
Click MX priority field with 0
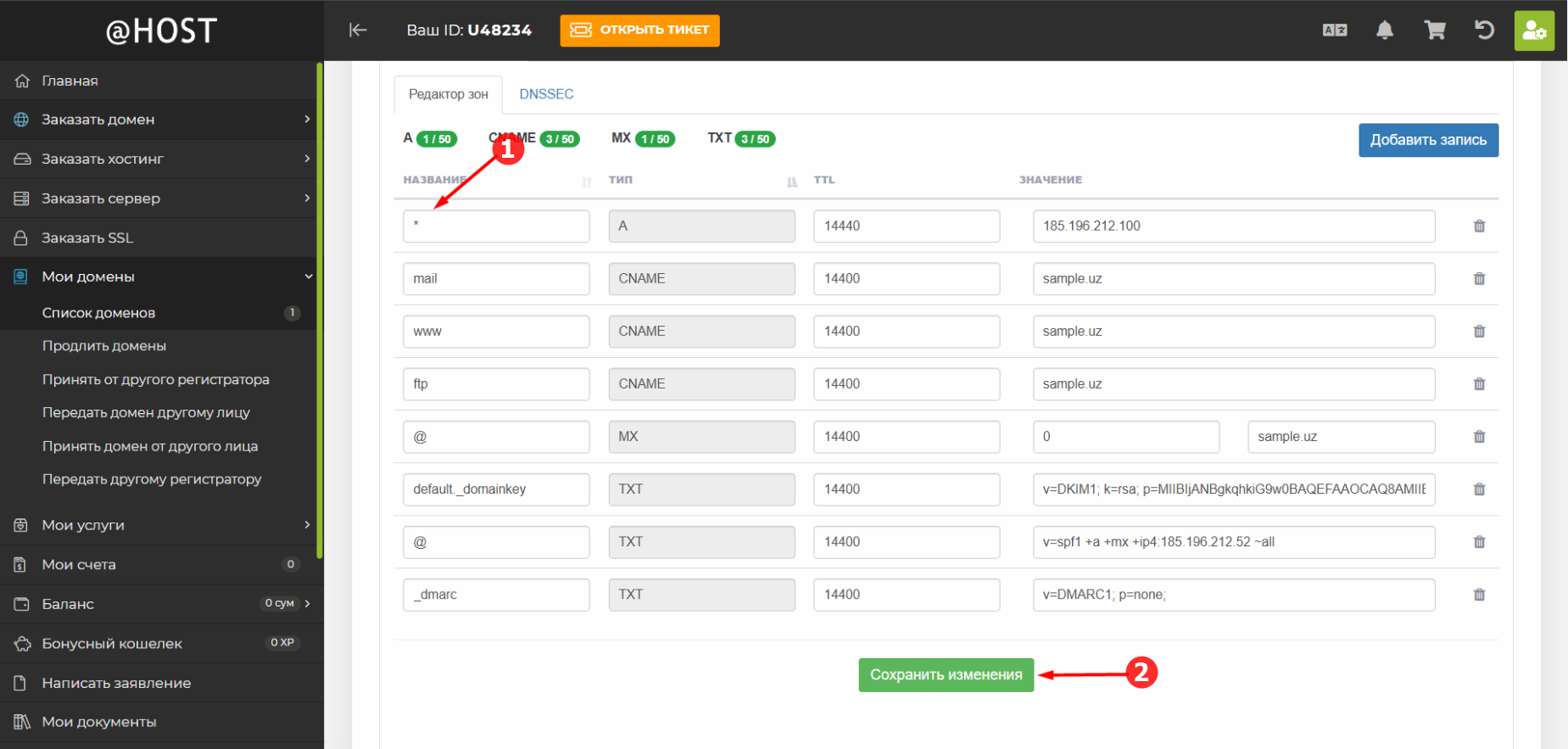click(1126, 437)
